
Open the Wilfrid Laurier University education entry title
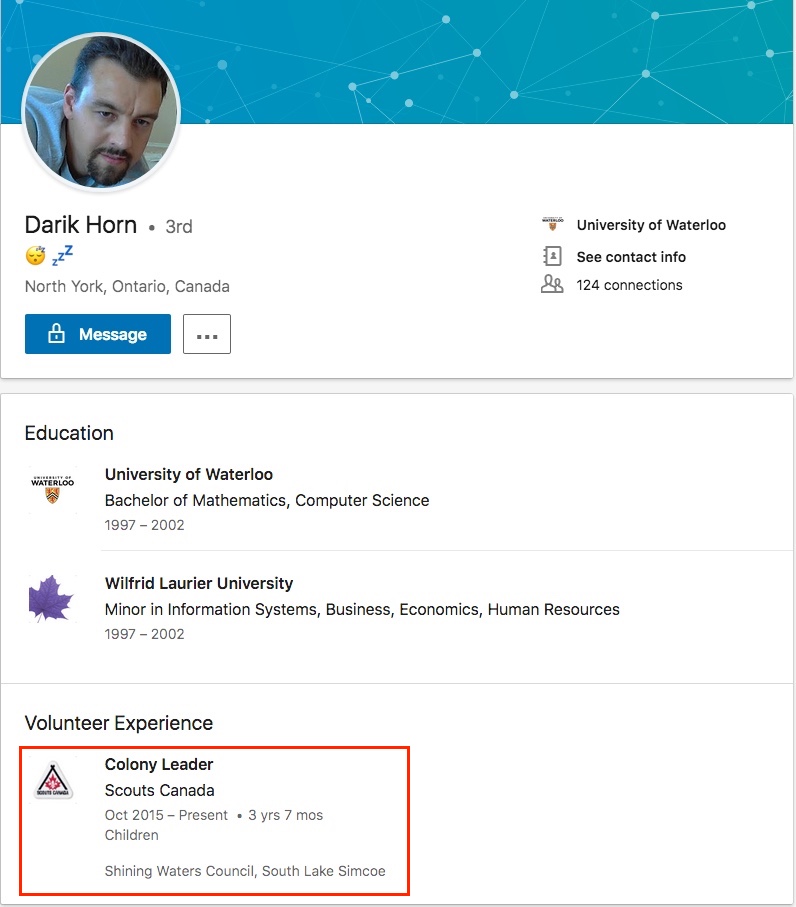tap(199, 583)
